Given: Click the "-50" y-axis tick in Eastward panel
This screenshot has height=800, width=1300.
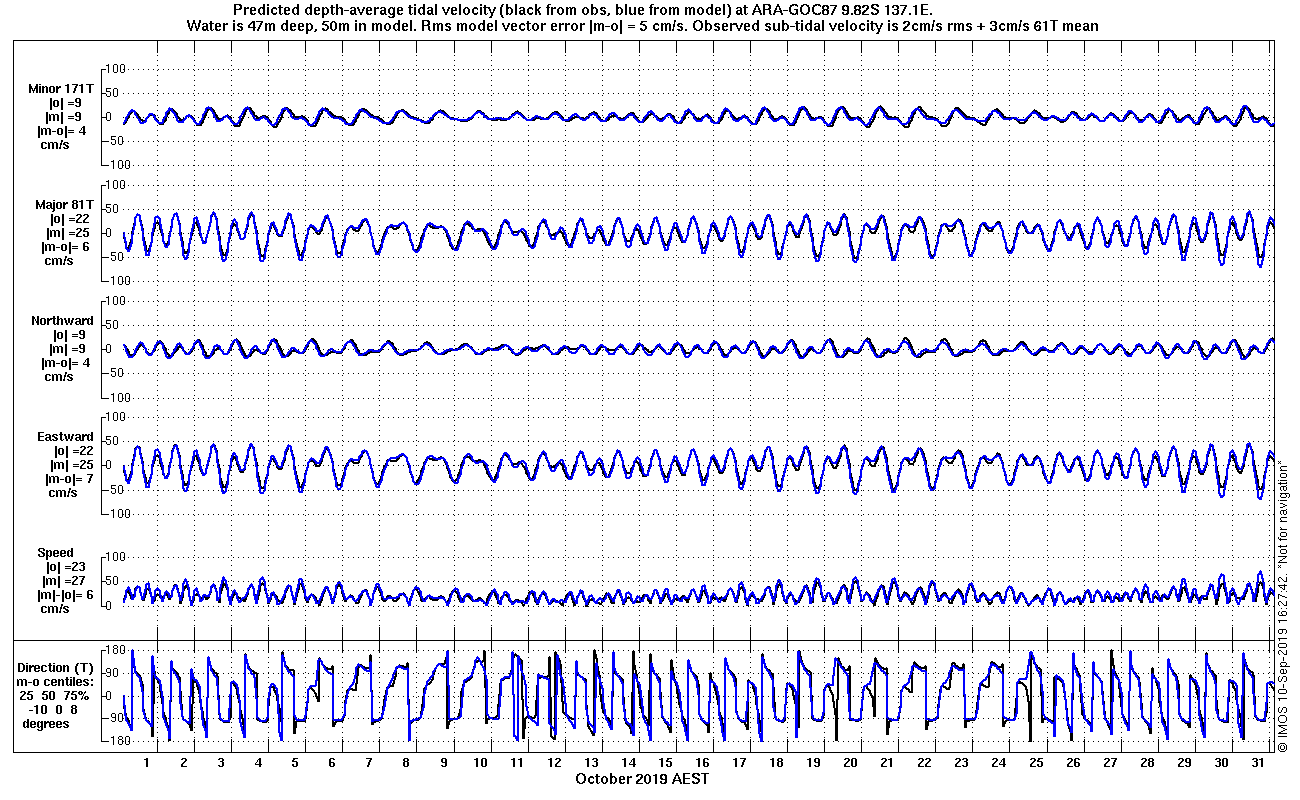Looking at the screenshot, I should coord(113,489).
